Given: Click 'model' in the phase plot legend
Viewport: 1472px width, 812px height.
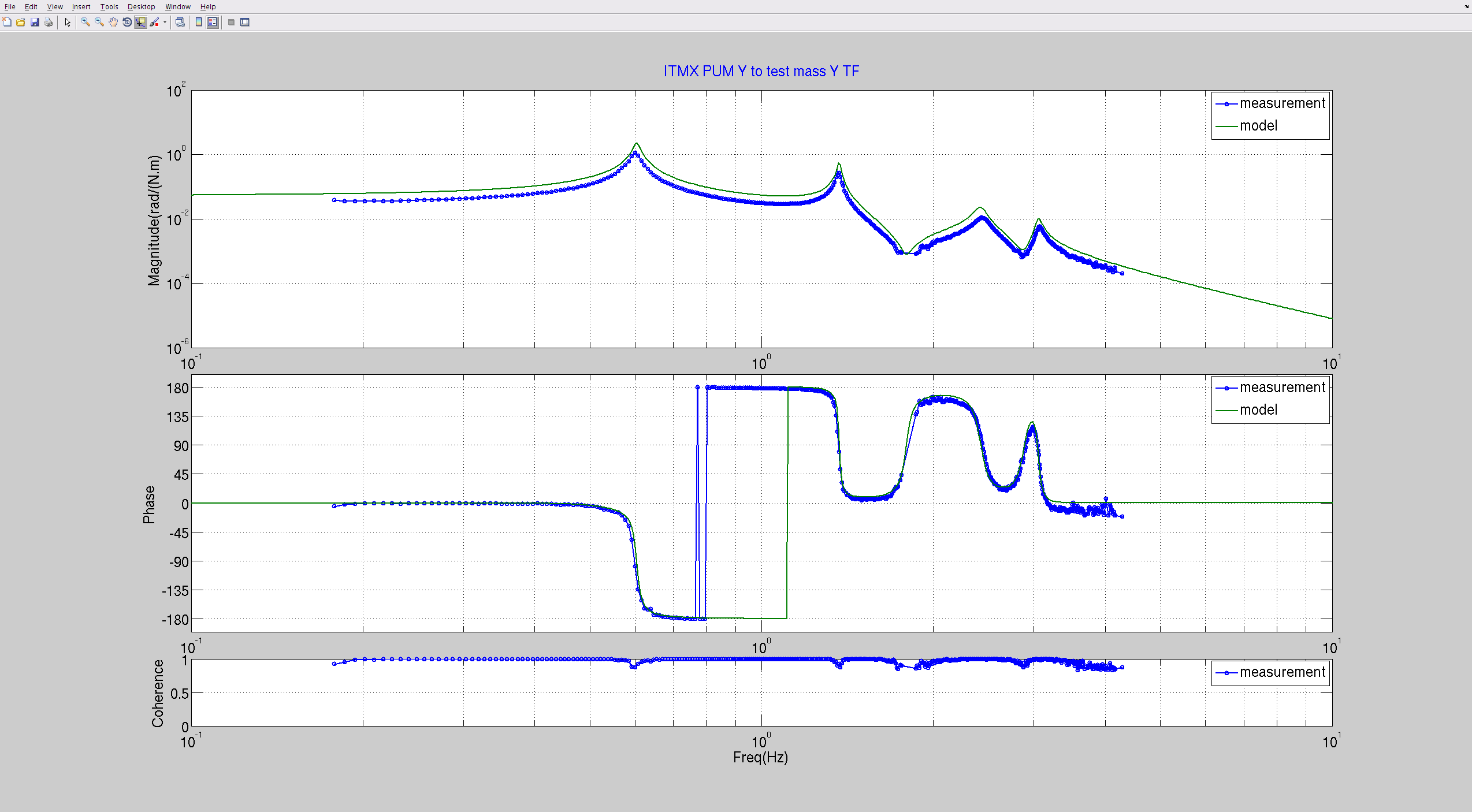Looking at the screenshot, I should point(1258,410).
